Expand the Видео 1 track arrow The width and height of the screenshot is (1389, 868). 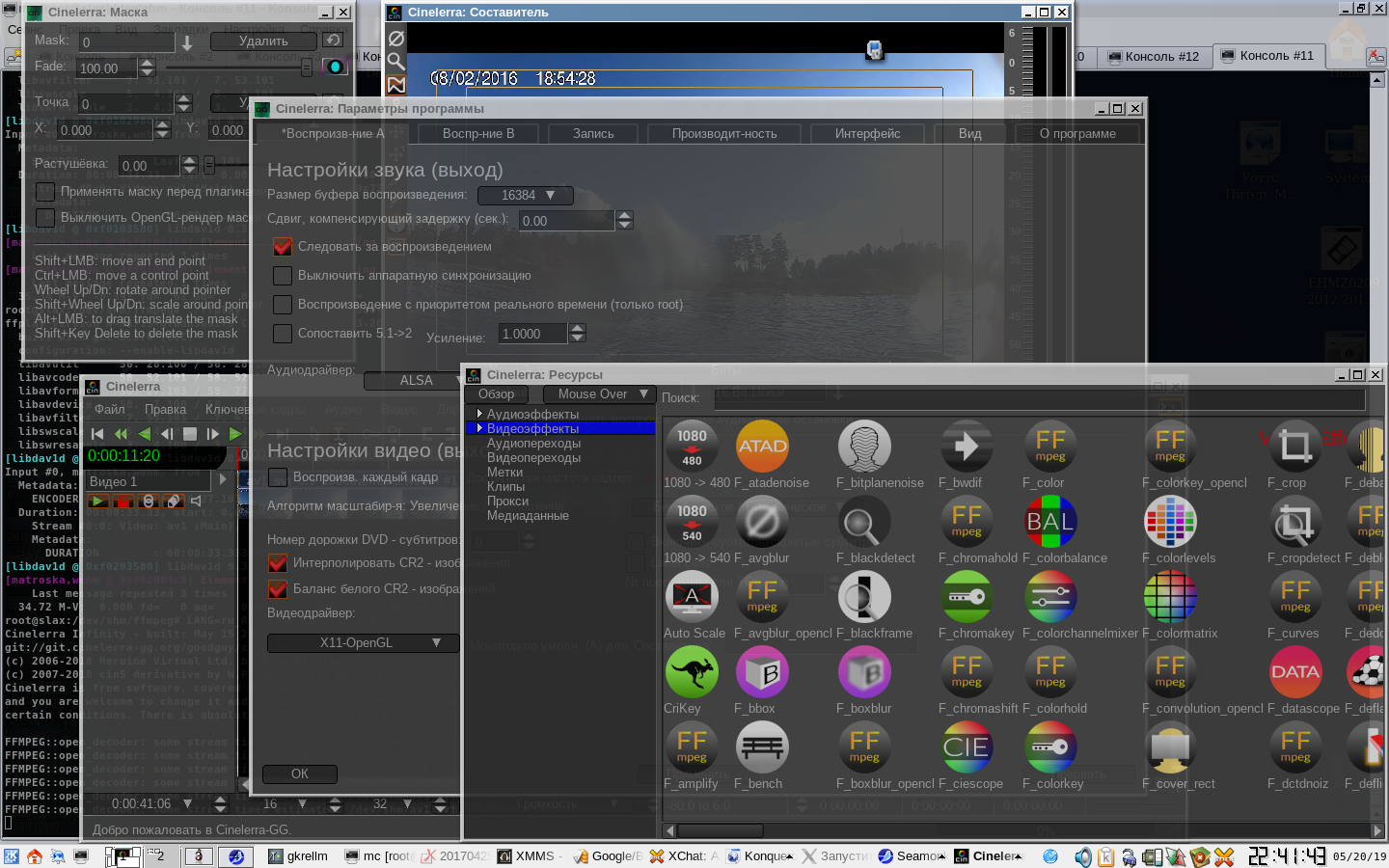tap(223, 478)
